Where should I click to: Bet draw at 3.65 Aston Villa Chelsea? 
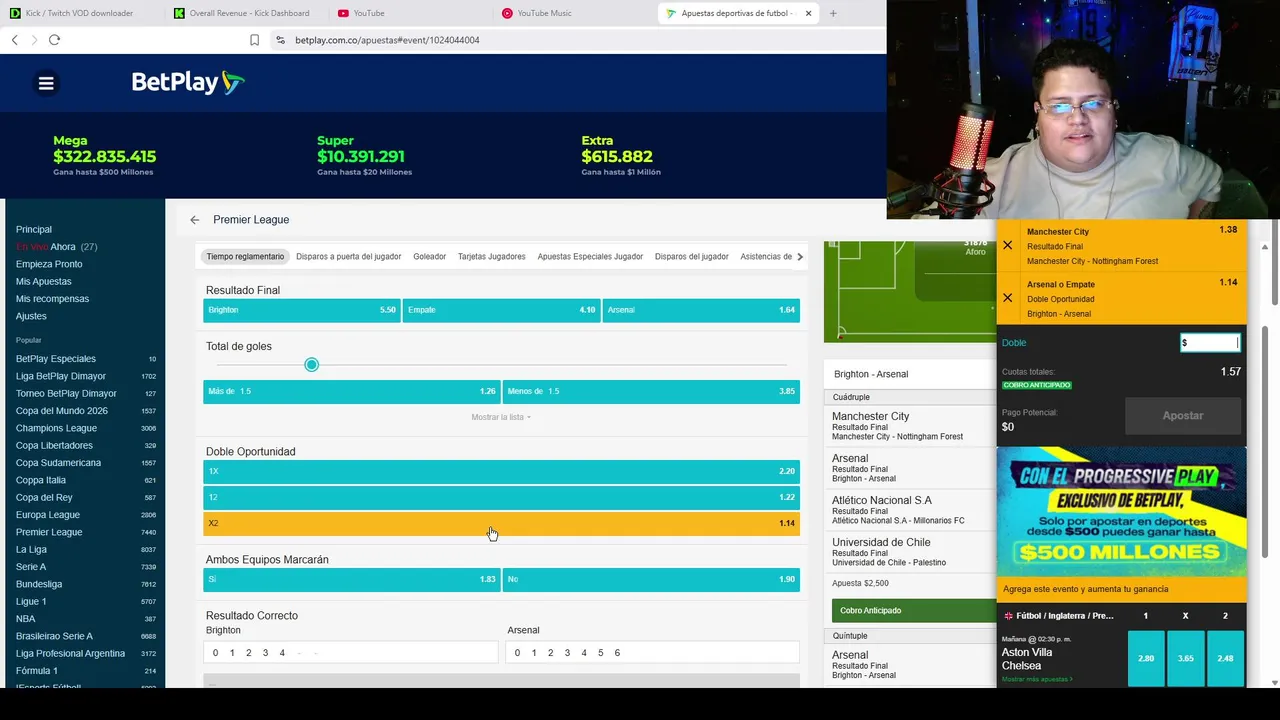(x=1186, y=658)
